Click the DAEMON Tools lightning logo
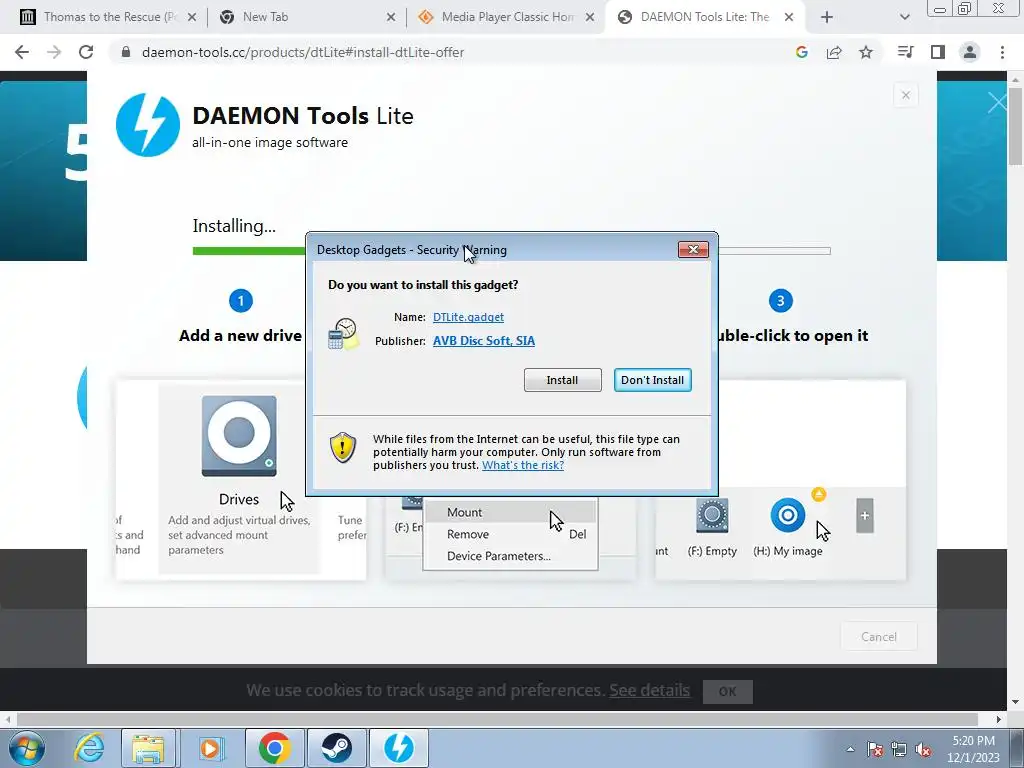 [x=148, y=125]
